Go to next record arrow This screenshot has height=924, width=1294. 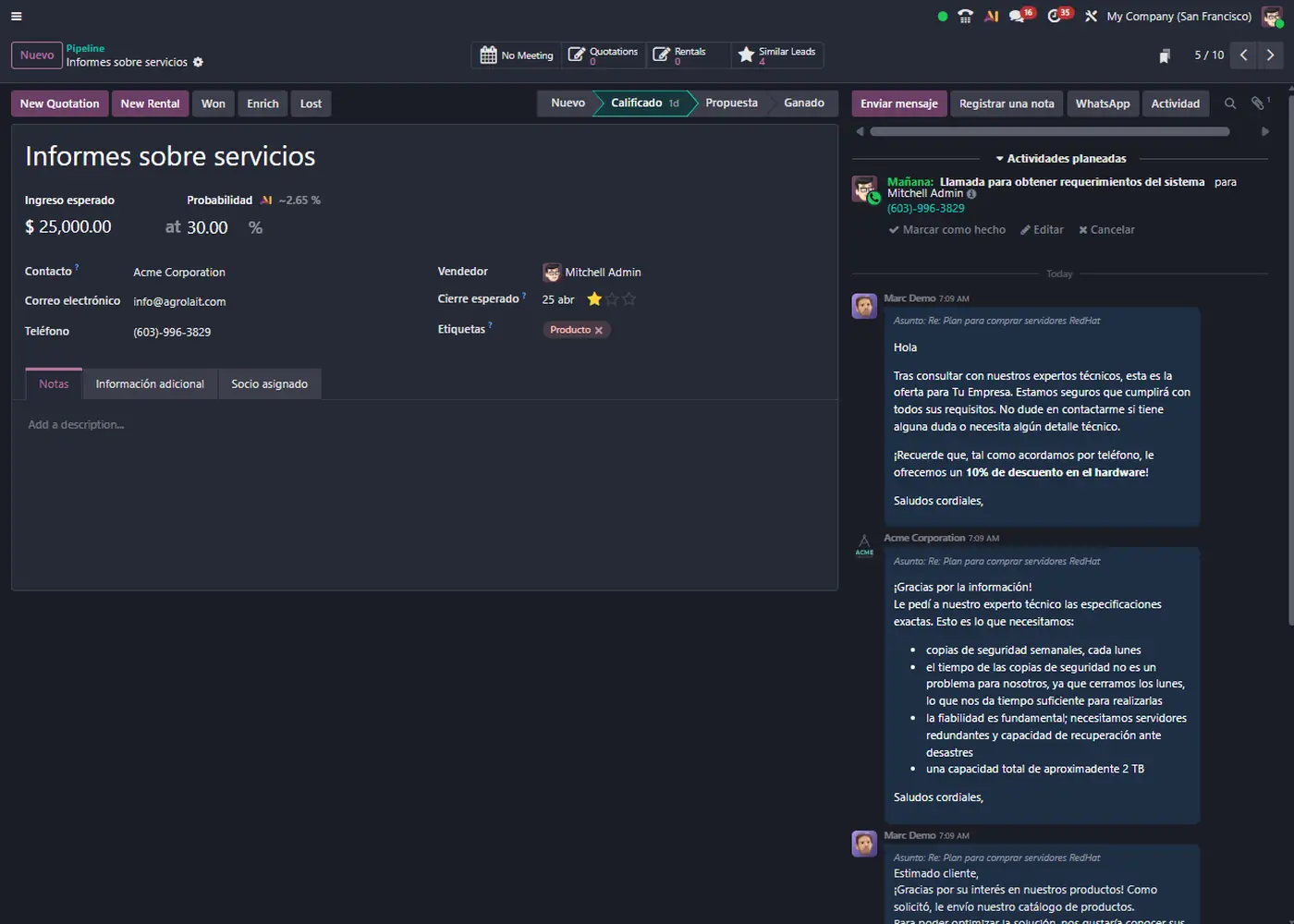(x=1270, y=55)
